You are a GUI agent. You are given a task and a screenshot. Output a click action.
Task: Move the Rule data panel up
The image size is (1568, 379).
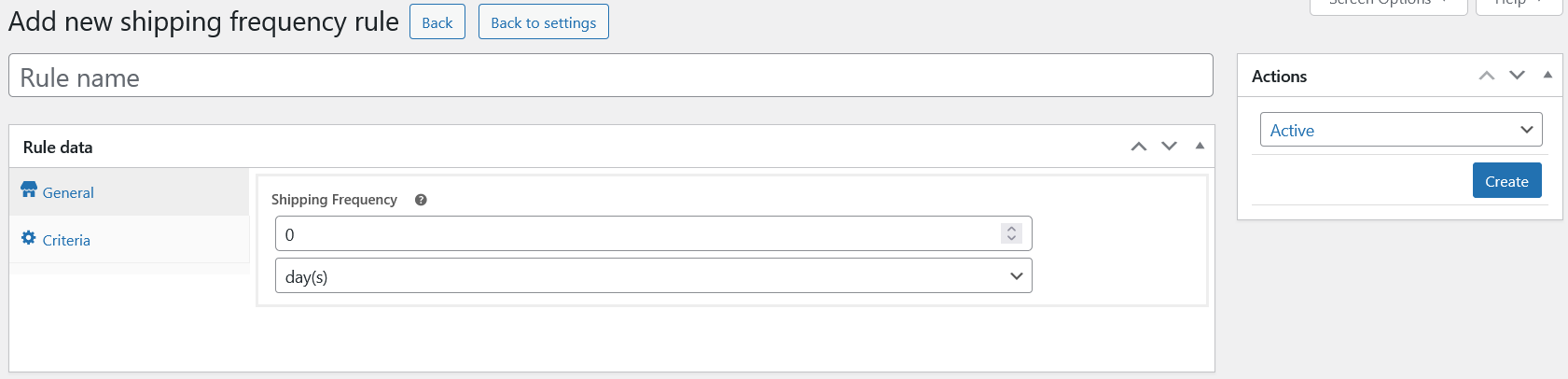tap(1138, 147)
